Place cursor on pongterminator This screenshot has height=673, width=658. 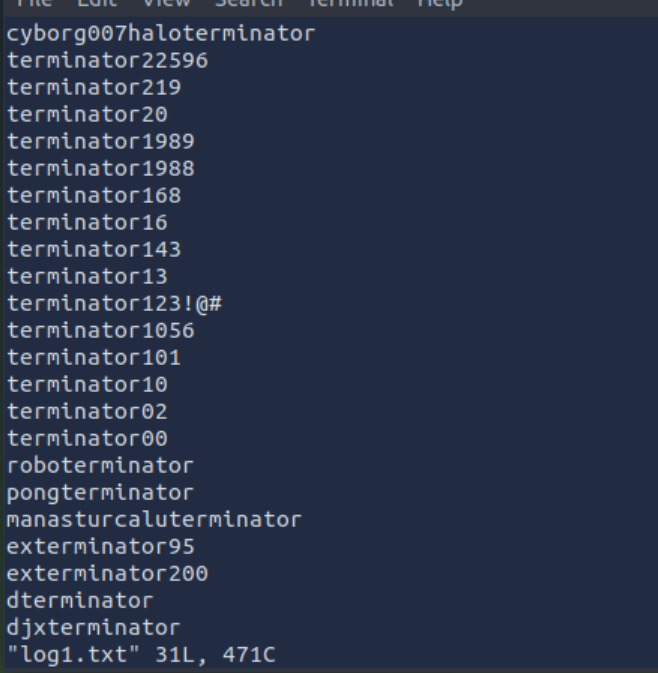pos(100,492)
